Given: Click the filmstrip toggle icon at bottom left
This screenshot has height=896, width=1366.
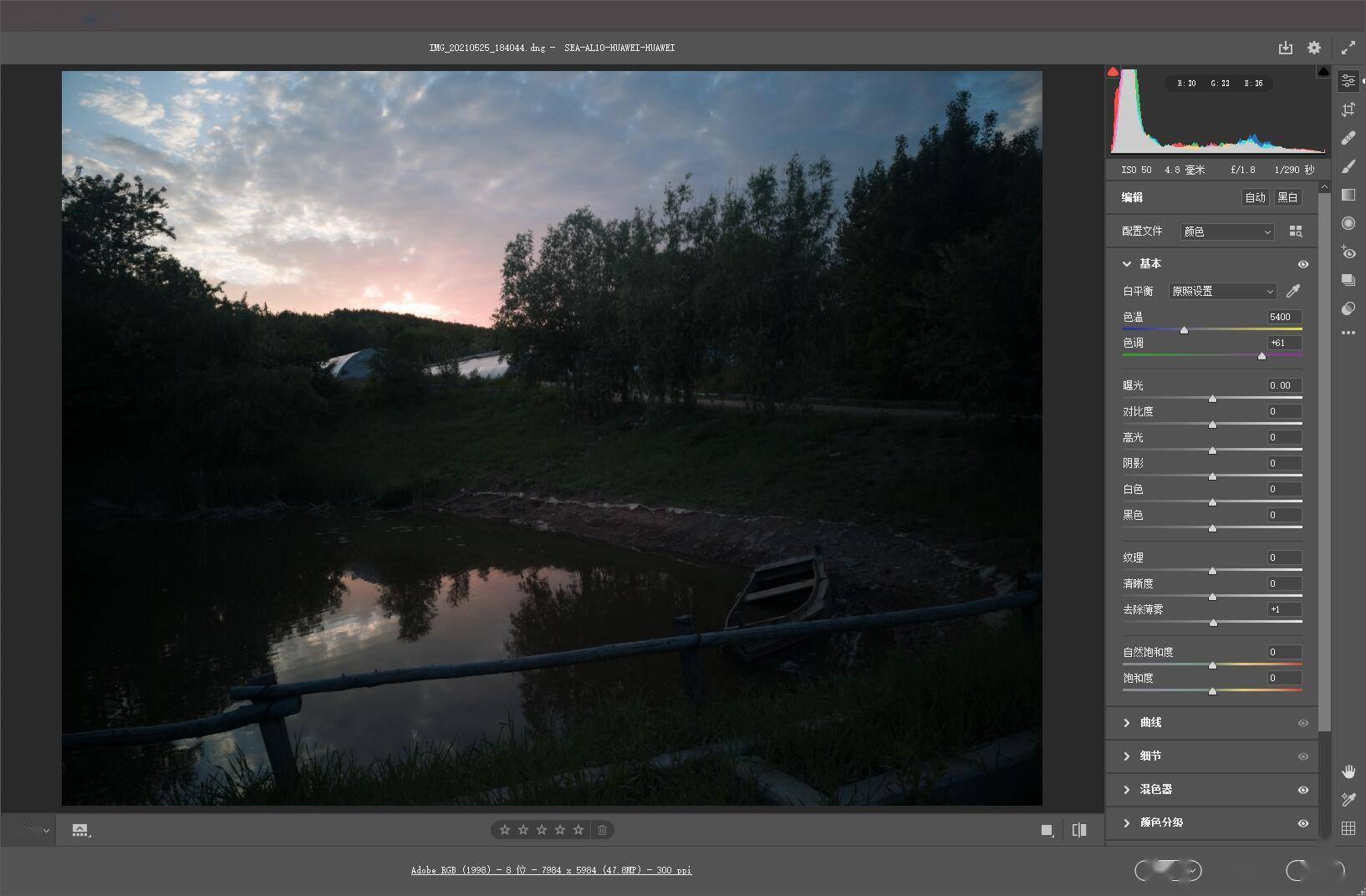Looking at the screenshot, I should [80, 830].
